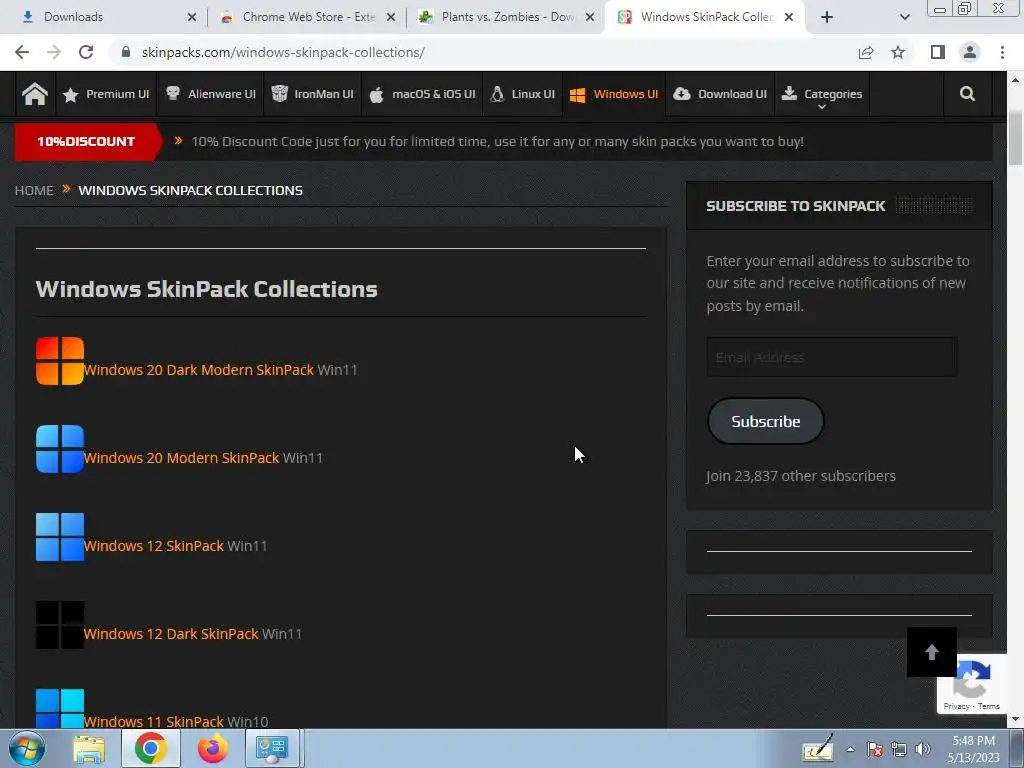The width and height of the screenshot is (1024, 768).
Task: Open site search magnifier icon
Action: [x=967, y=94]
